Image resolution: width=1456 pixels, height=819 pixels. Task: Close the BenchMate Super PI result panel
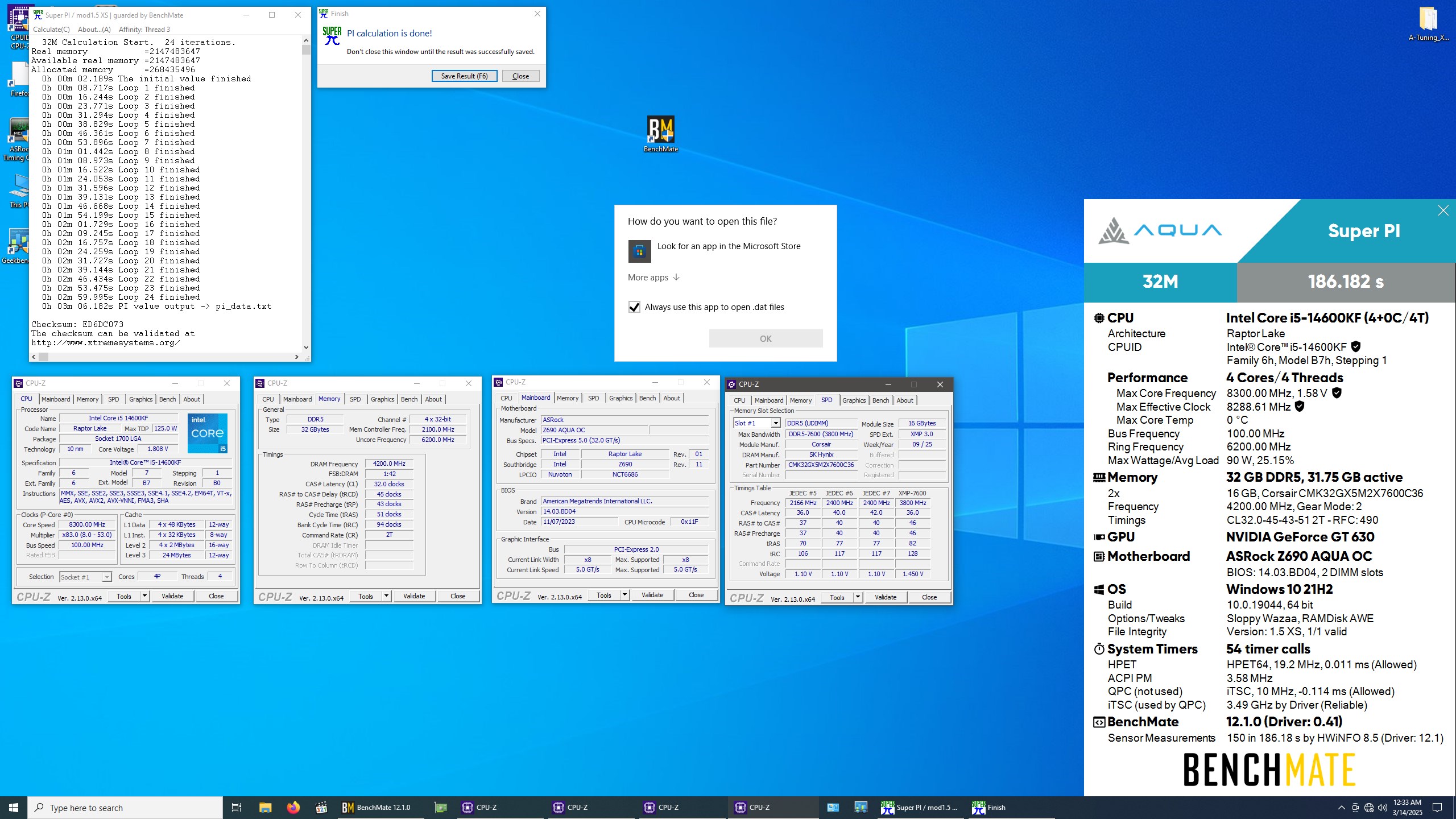click(1443, 210)
